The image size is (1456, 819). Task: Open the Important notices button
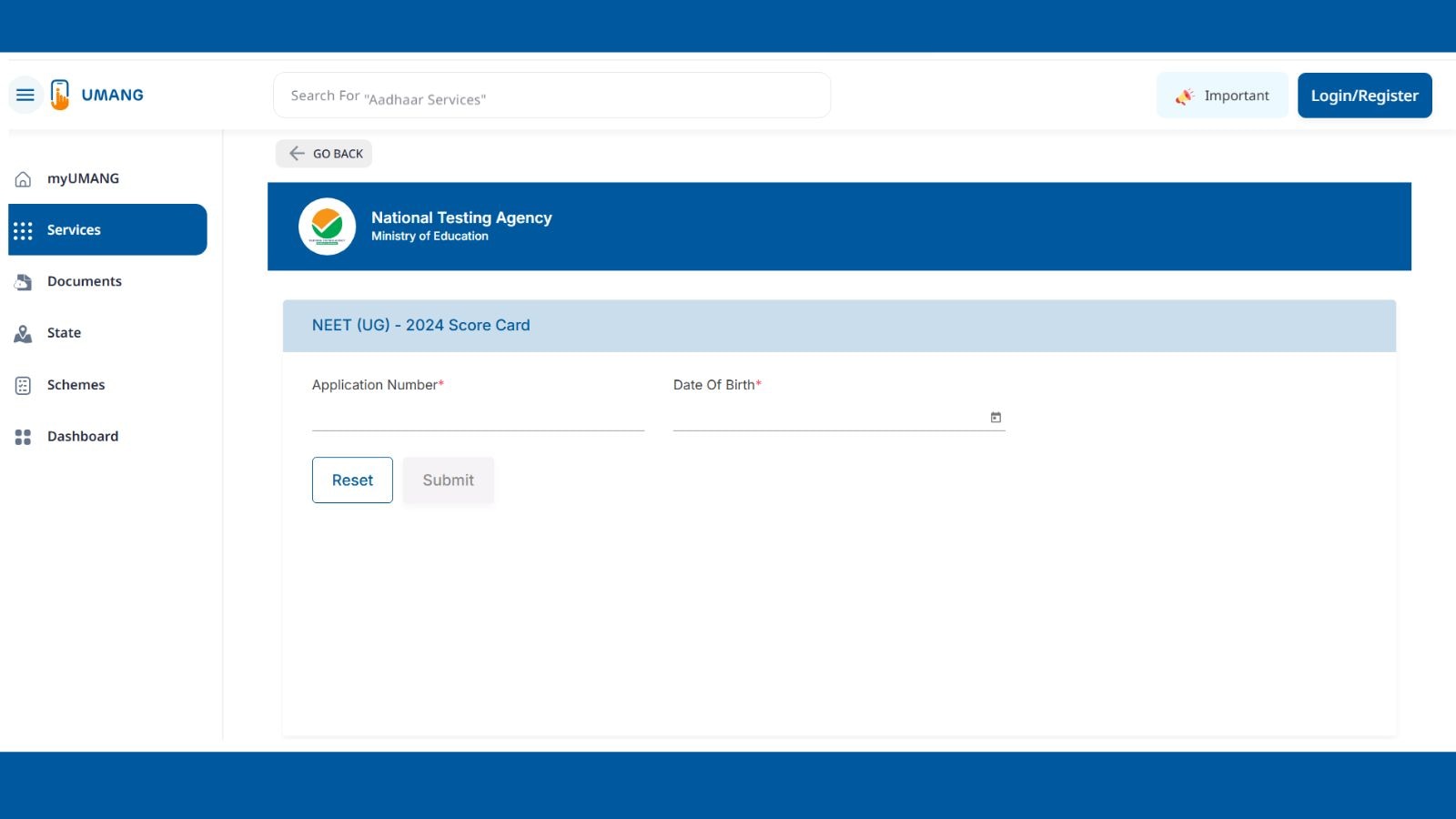tap(1222, 96)
